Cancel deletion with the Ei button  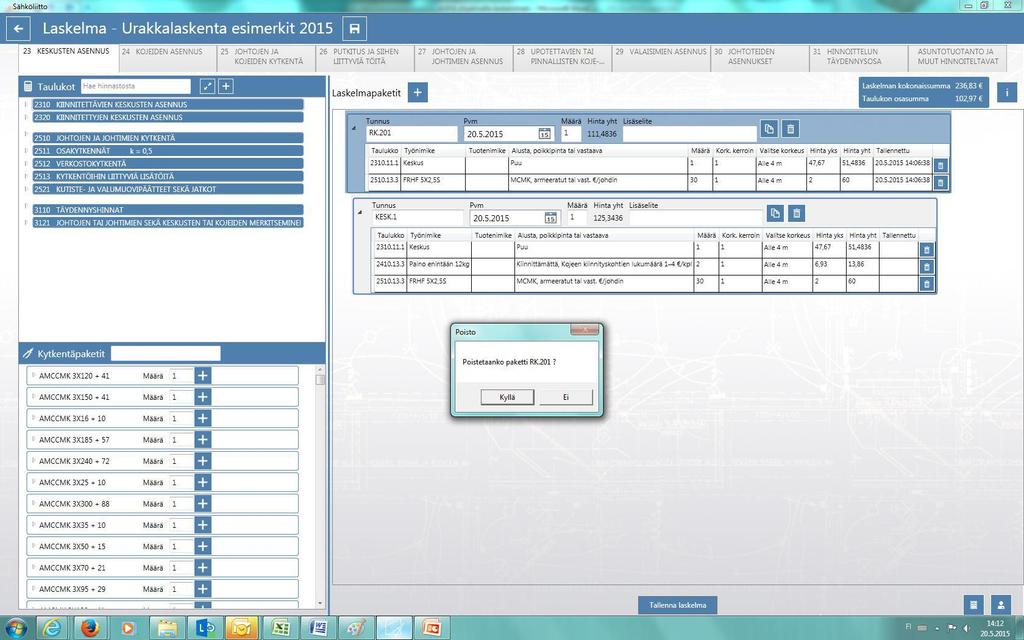(566, 397)
